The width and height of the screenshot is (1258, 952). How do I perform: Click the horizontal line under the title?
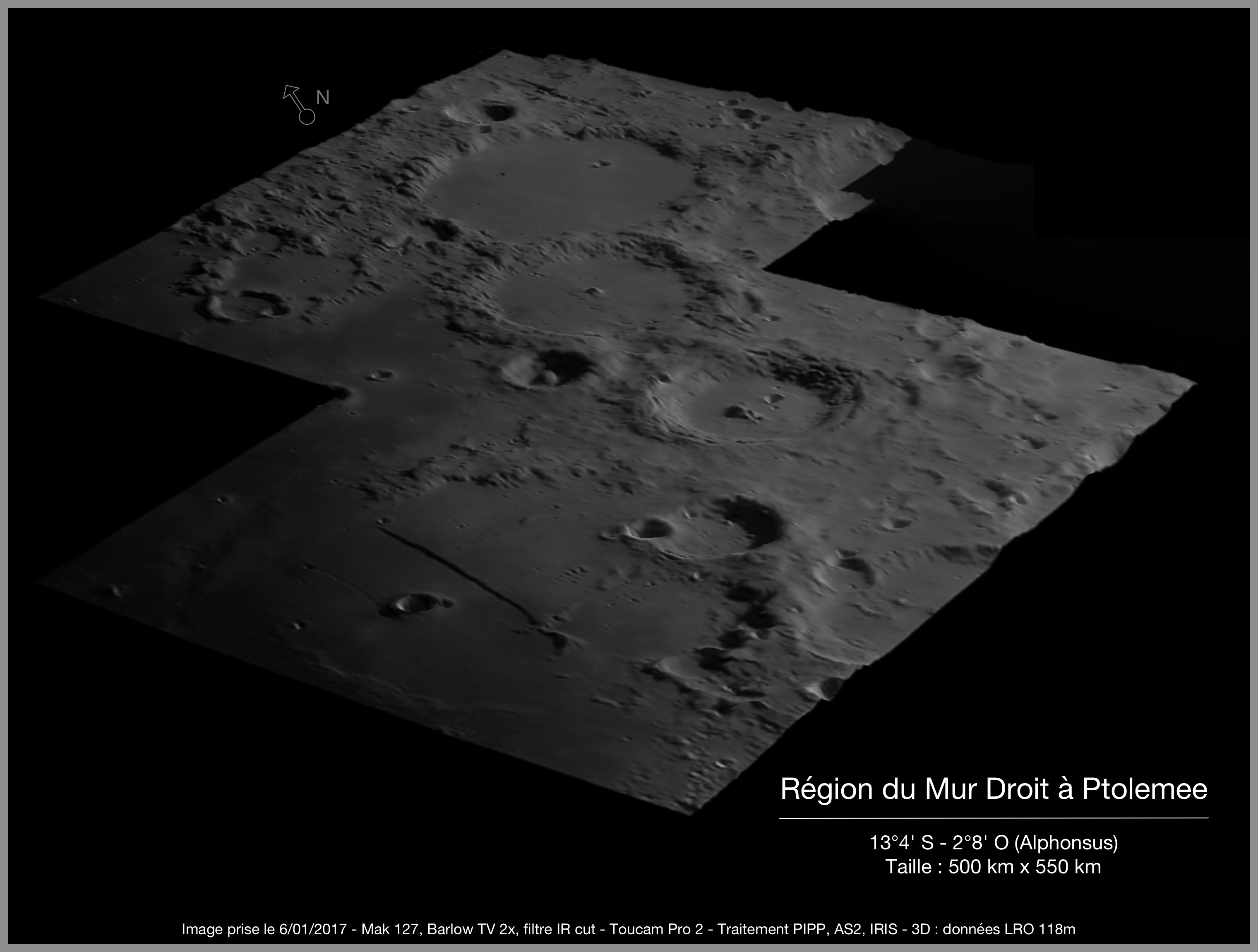[x=993, y=818]
